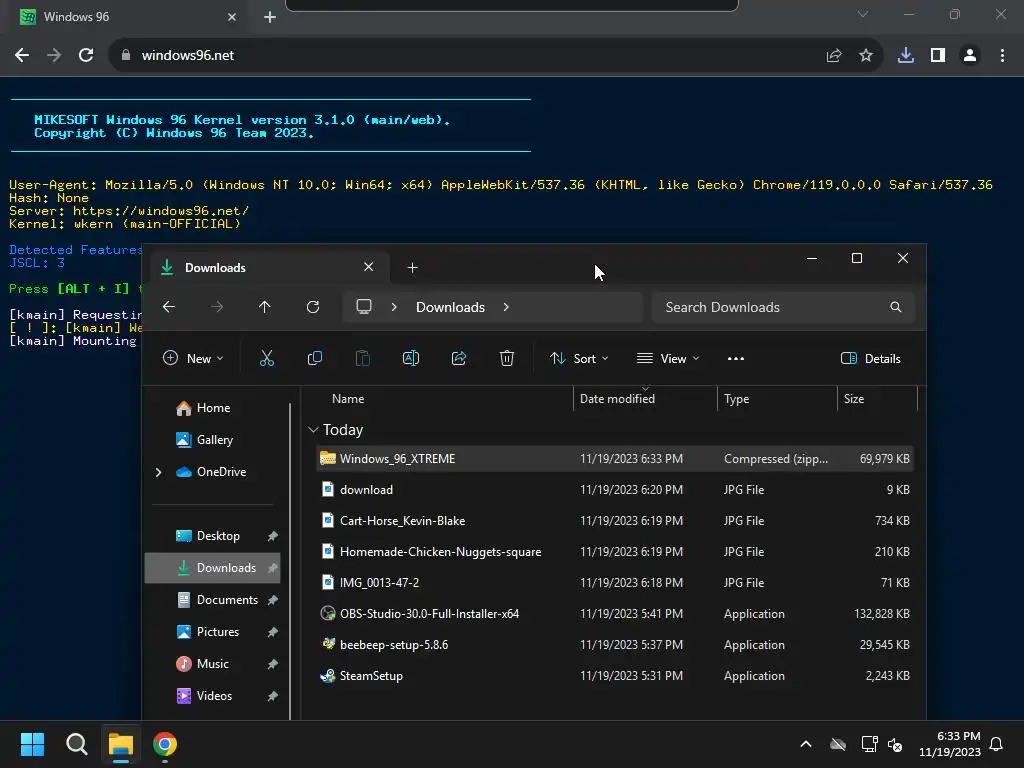
Task: Refresh the Downloads folder view
Action: pyautogui.click(x=313, y=307)
